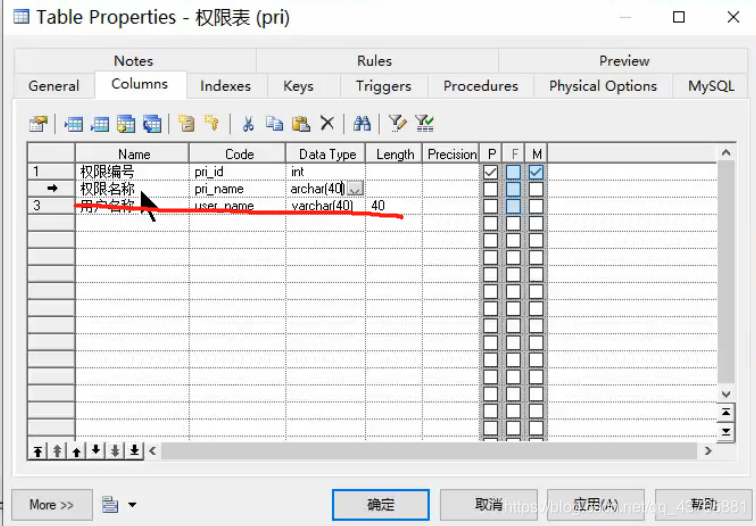Open Customize Columns and Filter

coord(397,123)
